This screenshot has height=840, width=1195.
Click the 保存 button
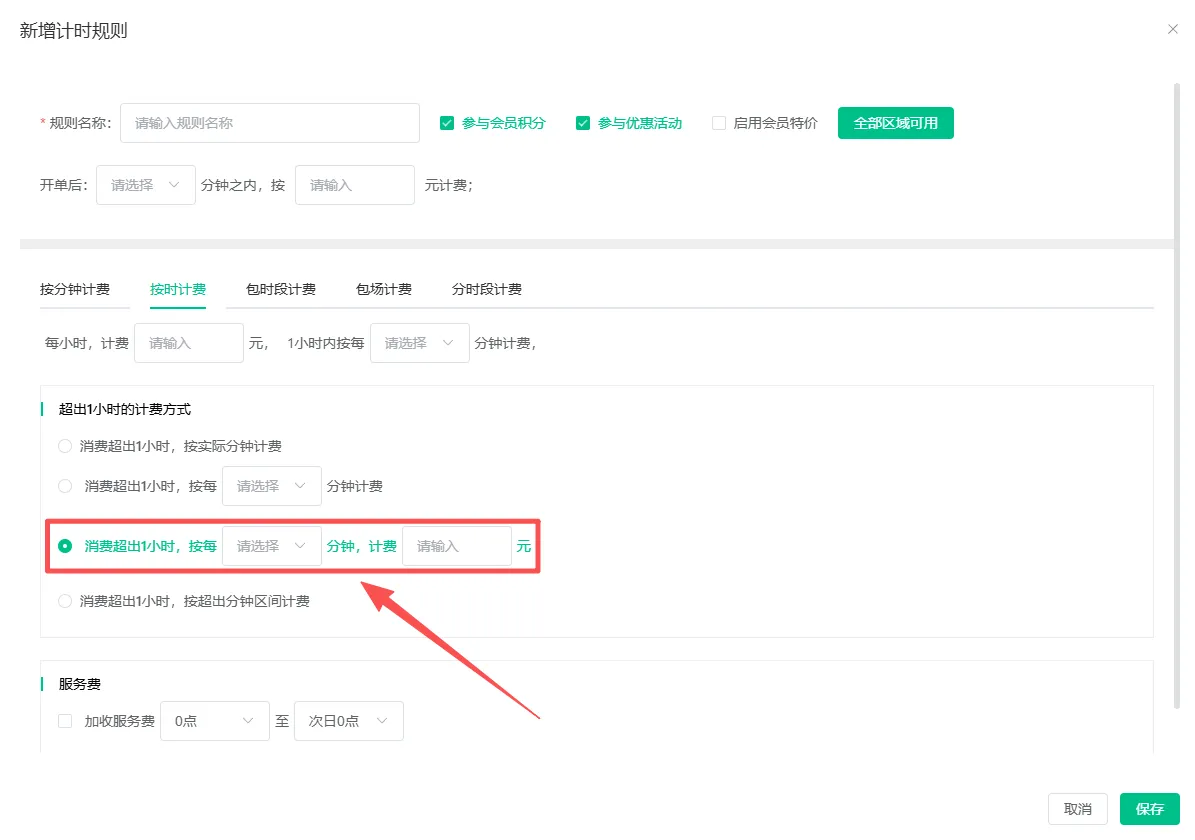pyautogui.click(x=1150, y=809)
